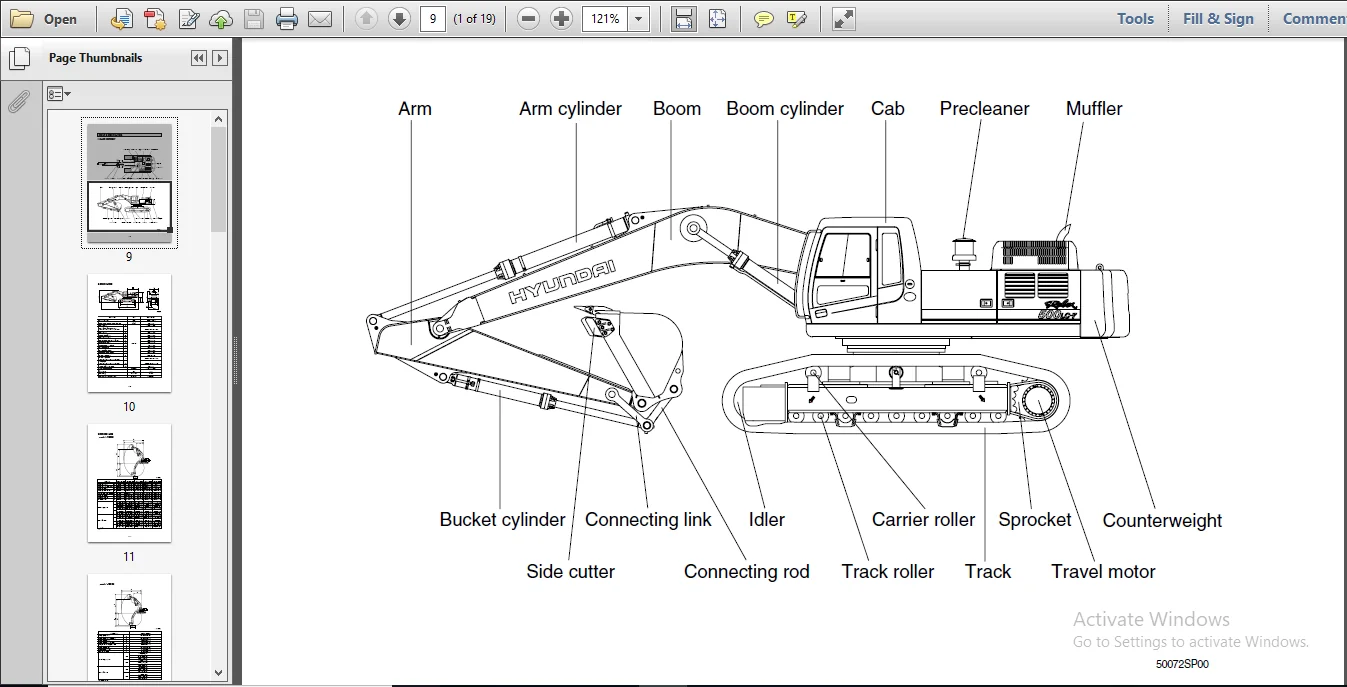Click thumbnails scrollbar down arrow
The height and width of the screenshot is (687, 1347).
coord(219,673)
